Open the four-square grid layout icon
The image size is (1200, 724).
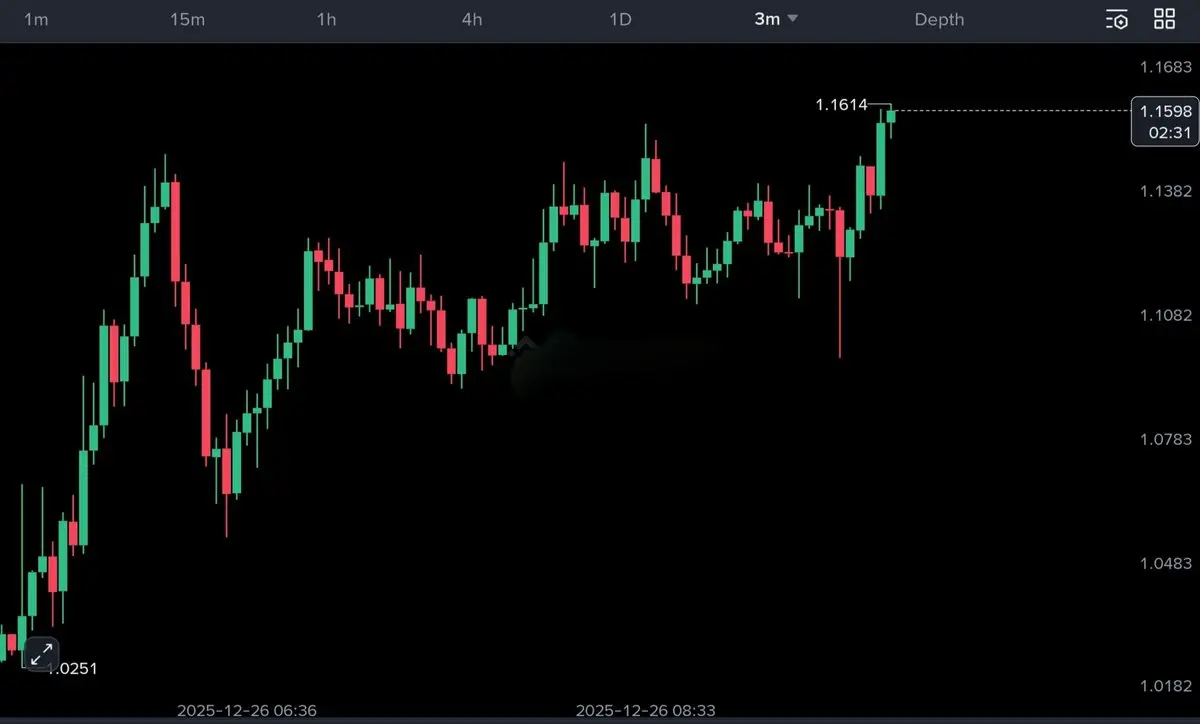click(1164, 18)
